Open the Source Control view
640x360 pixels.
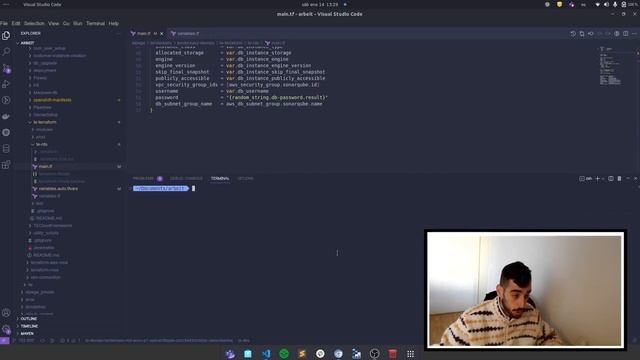pos(6,68)
